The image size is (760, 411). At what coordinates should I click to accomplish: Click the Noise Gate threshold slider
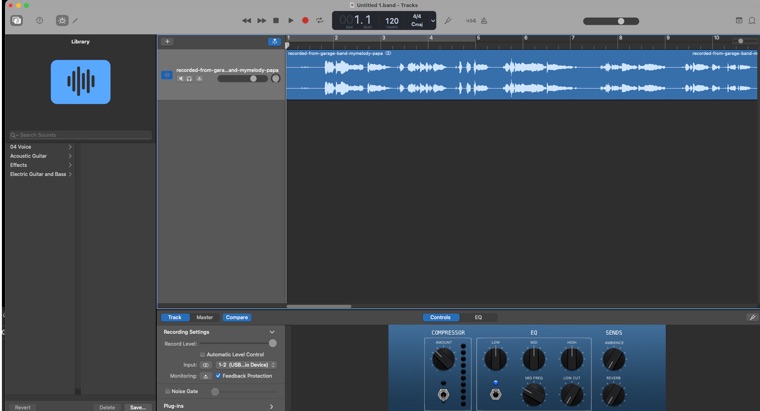pyautogui.click(x=244, y=392)
